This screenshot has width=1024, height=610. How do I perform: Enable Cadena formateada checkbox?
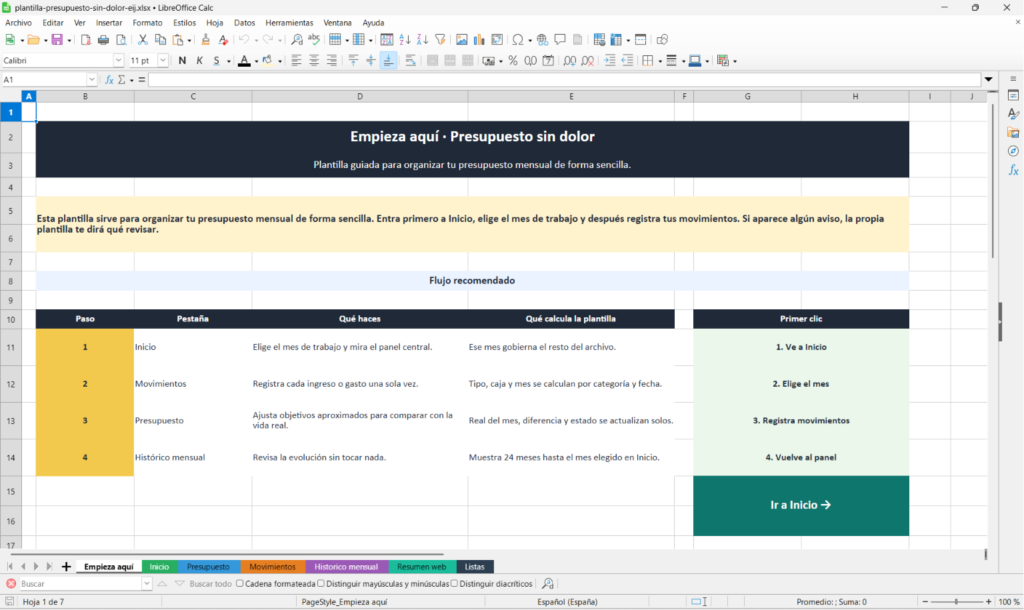coord(240,584)
